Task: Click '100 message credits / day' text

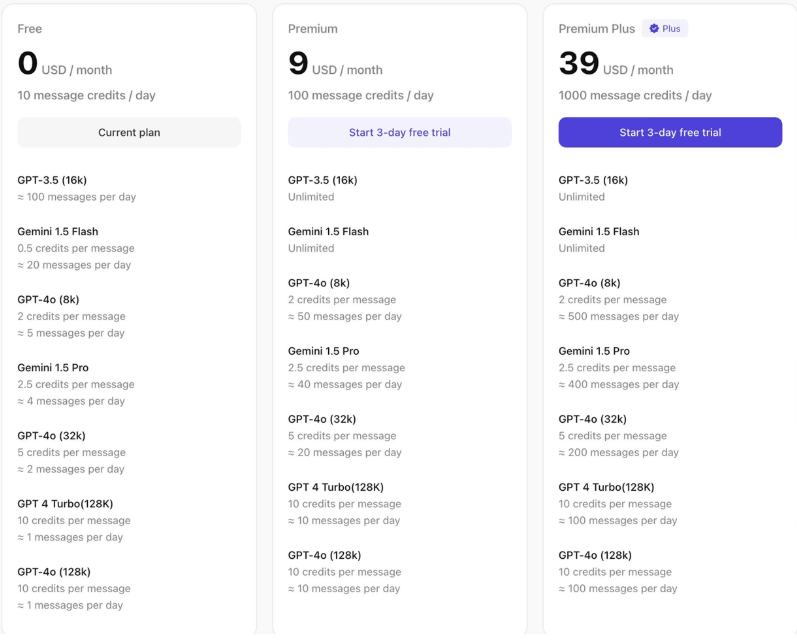Action: [x=361, y=96]
